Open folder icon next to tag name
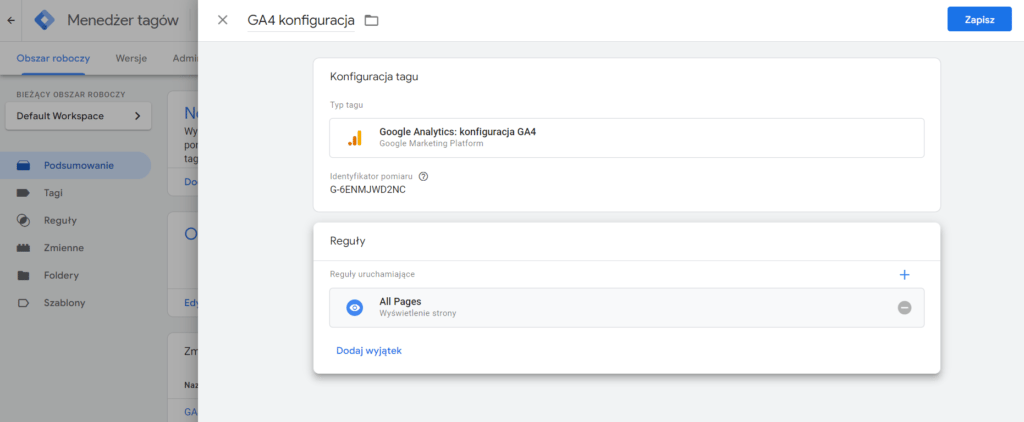 pyautogui.click(x=372, y=21)
